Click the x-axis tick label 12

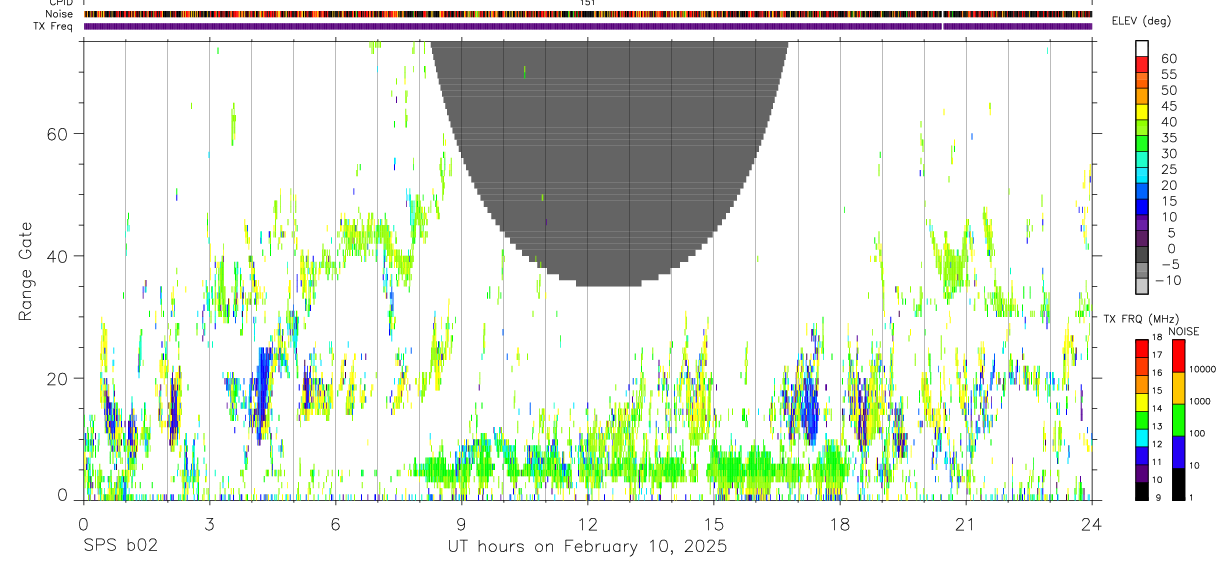588,524
